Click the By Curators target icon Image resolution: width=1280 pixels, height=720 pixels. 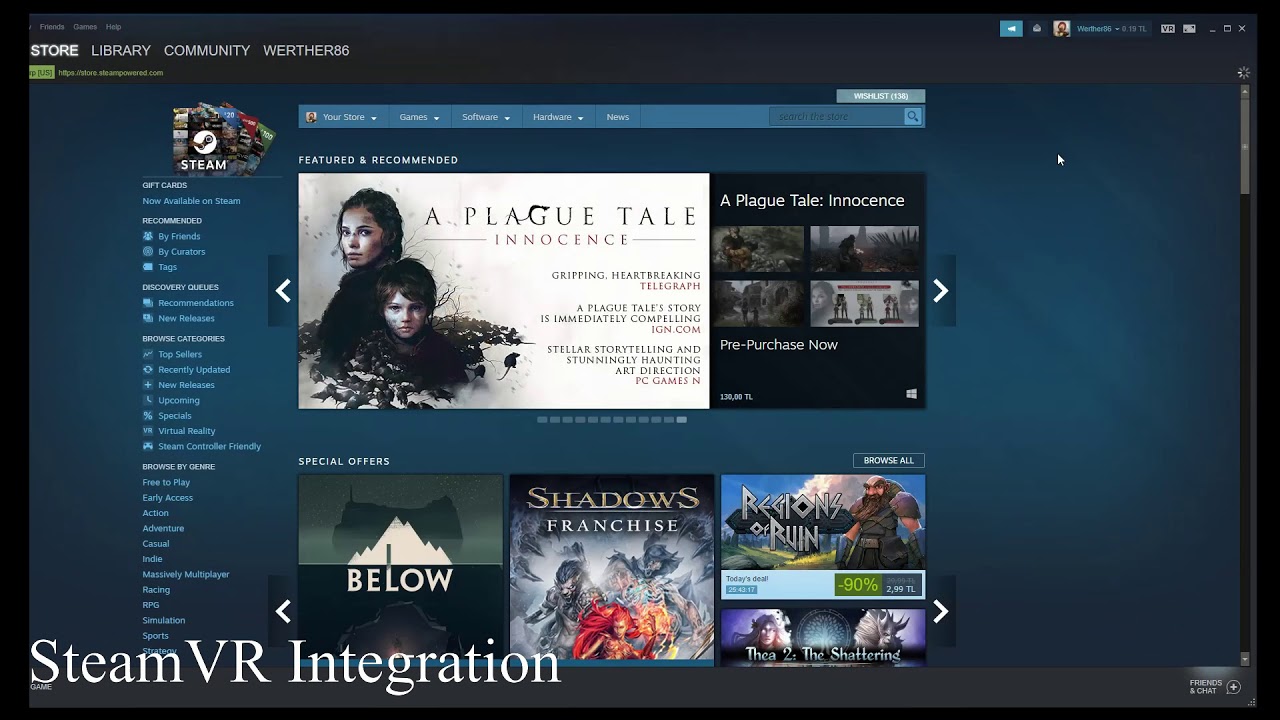pos(148,252)
